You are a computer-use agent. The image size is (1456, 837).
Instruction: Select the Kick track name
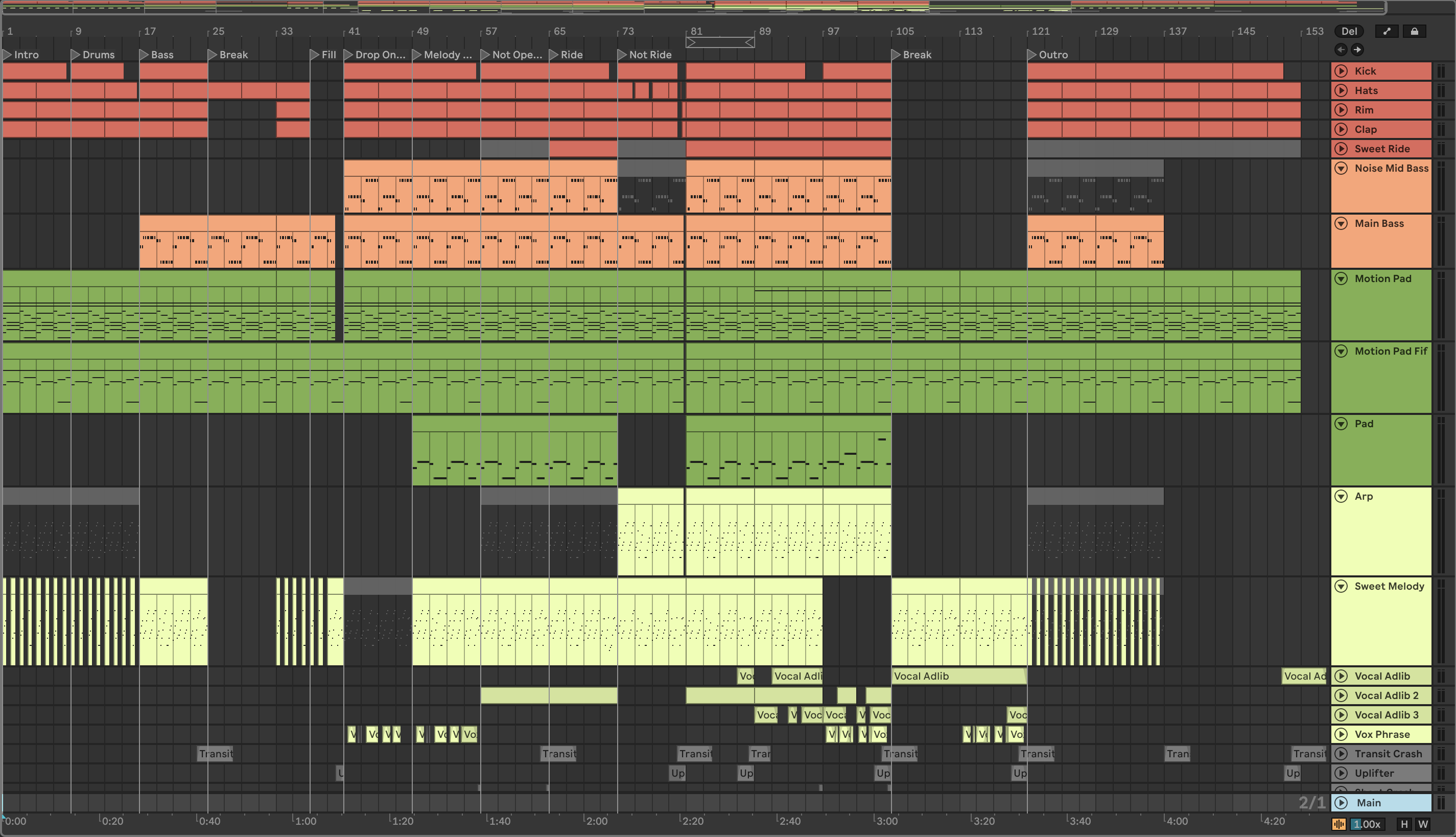[x=1365, y=71]
